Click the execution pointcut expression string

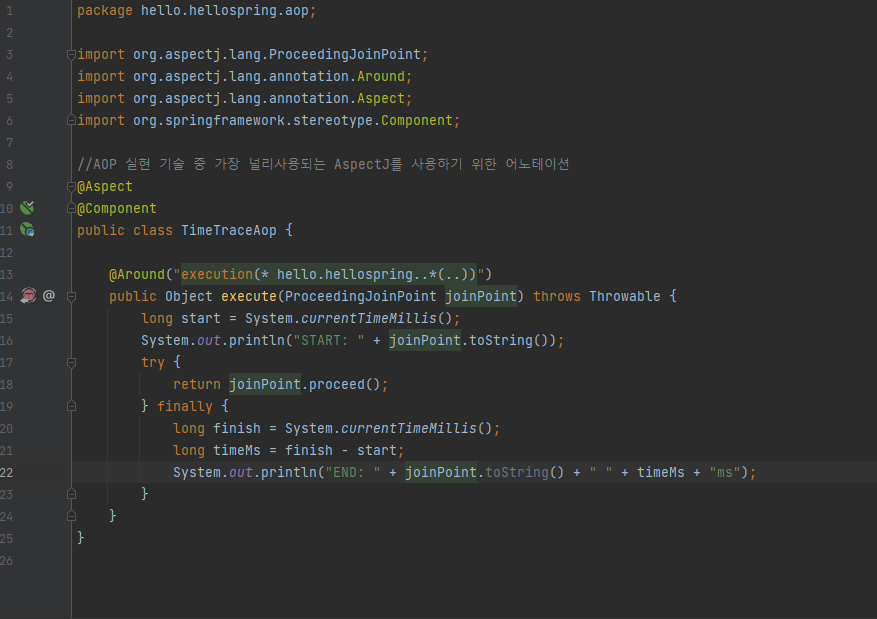coord(329,274)
